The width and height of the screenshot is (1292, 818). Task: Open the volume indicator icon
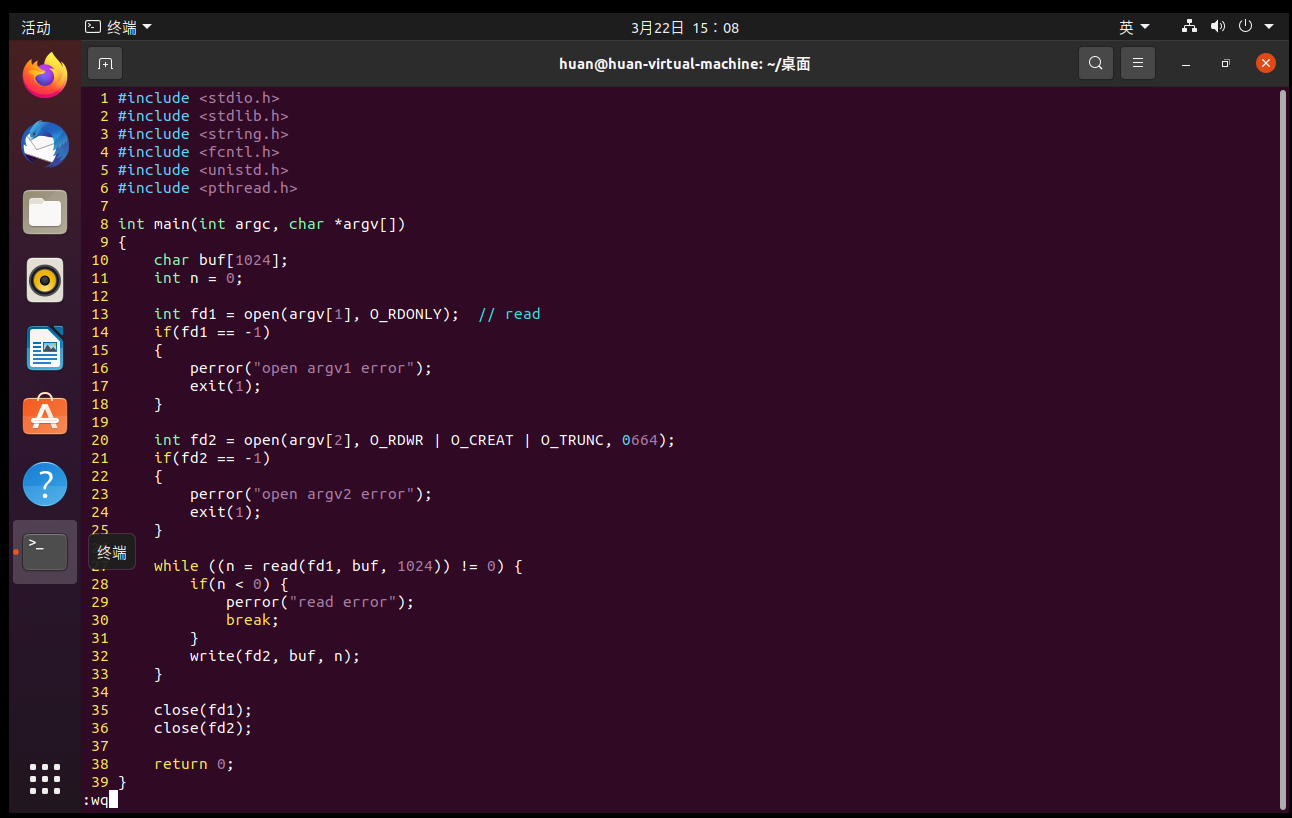pos(1218,27)
